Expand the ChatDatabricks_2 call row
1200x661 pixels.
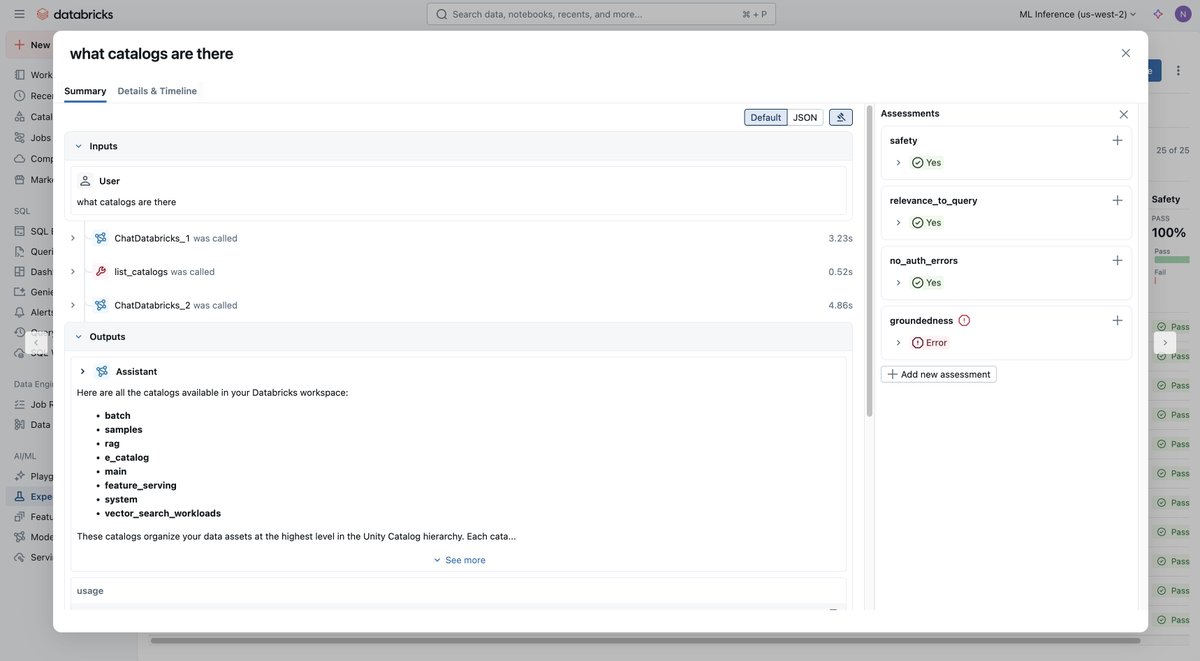click(72, 305)
